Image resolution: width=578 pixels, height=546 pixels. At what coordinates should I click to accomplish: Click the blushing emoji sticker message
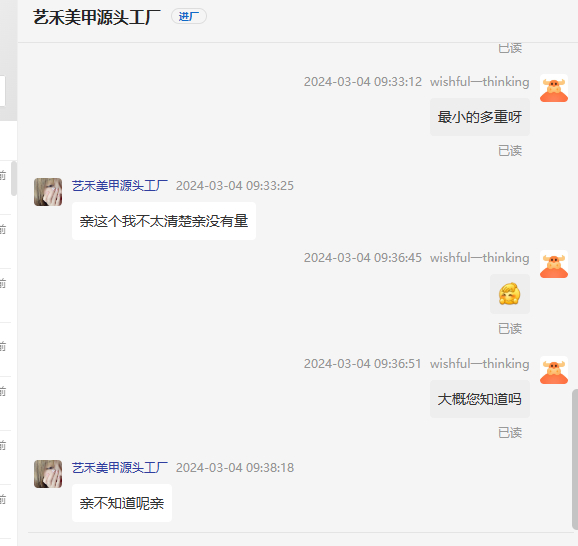510,294
